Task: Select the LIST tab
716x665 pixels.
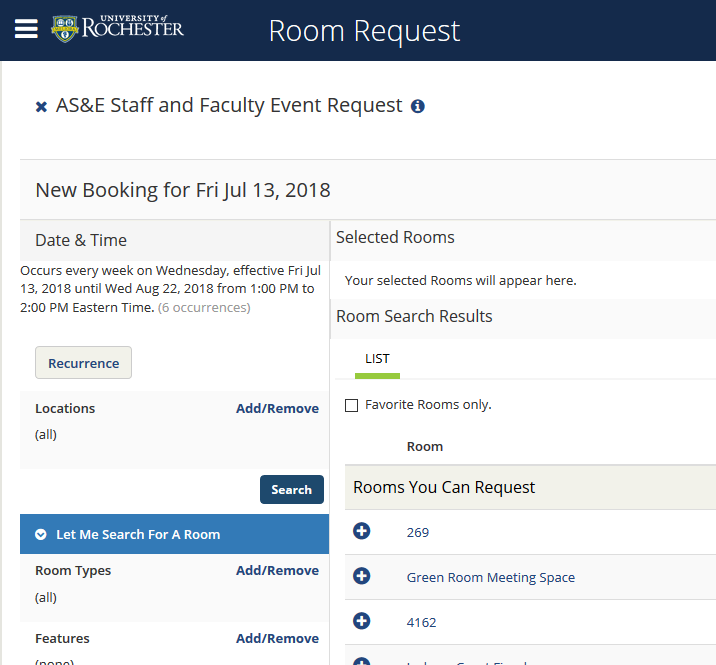Action: point(377,359)
